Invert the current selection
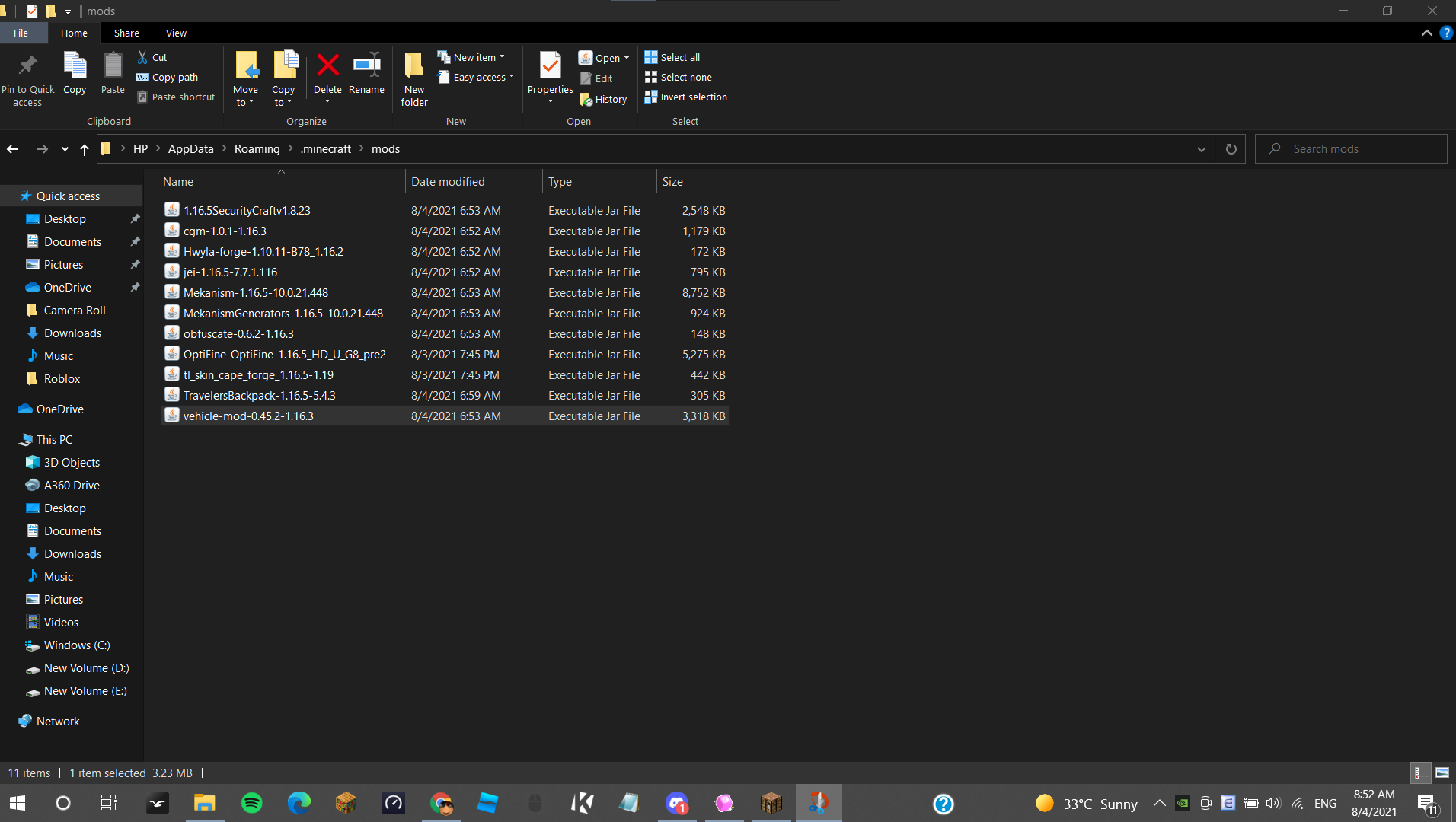Screen dimensions: 1456x822 click(x=686, y=97)
